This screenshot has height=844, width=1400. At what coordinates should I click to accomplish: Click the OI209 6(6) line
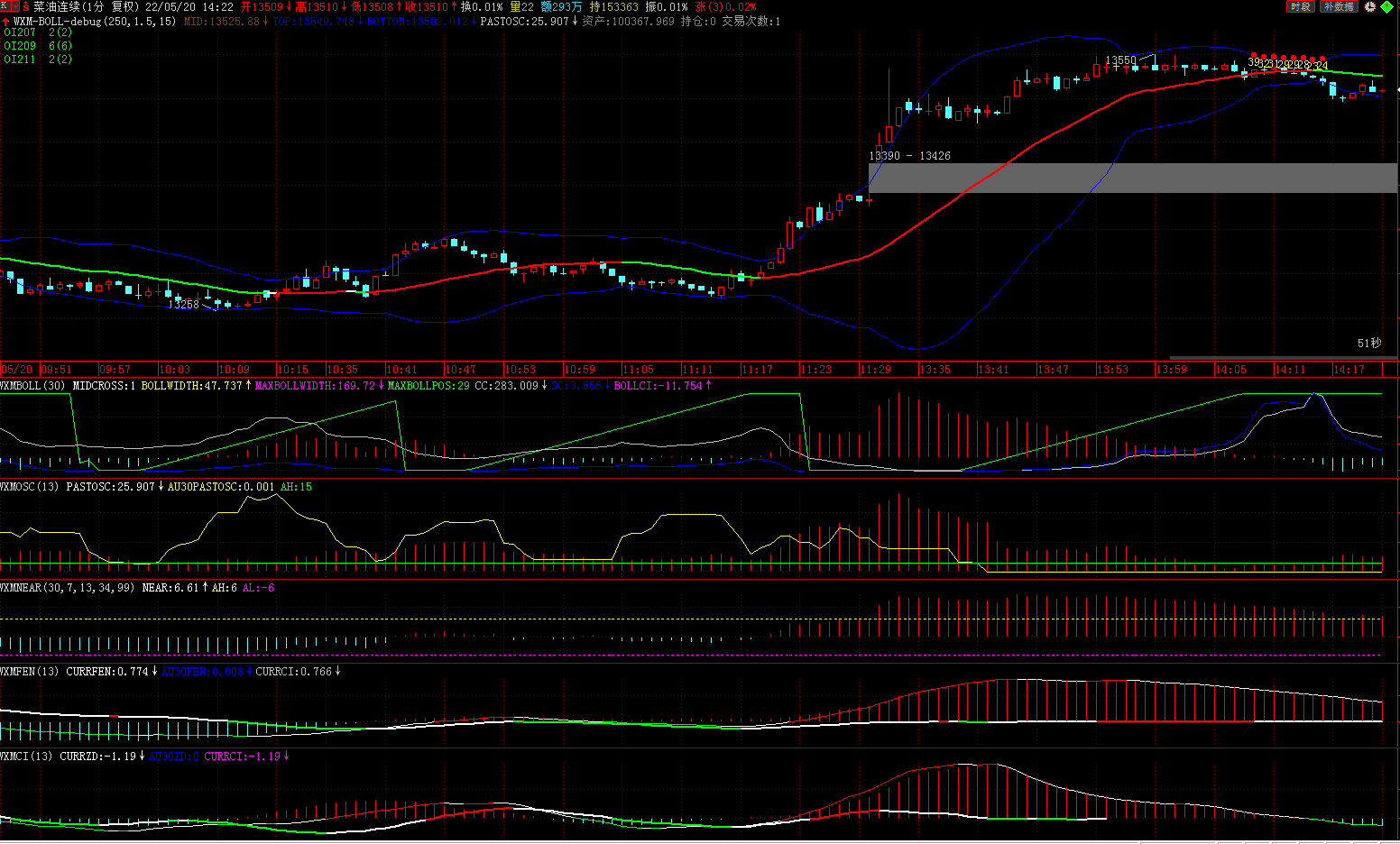pos(38,46)
